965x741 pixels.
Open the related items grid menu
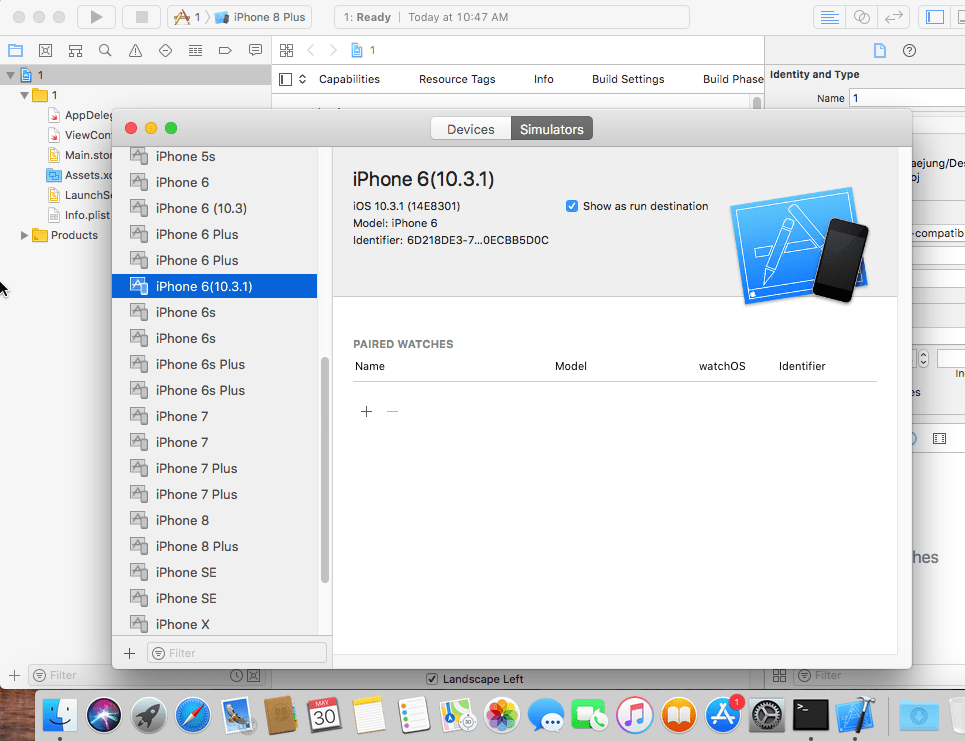pos(286,50)
